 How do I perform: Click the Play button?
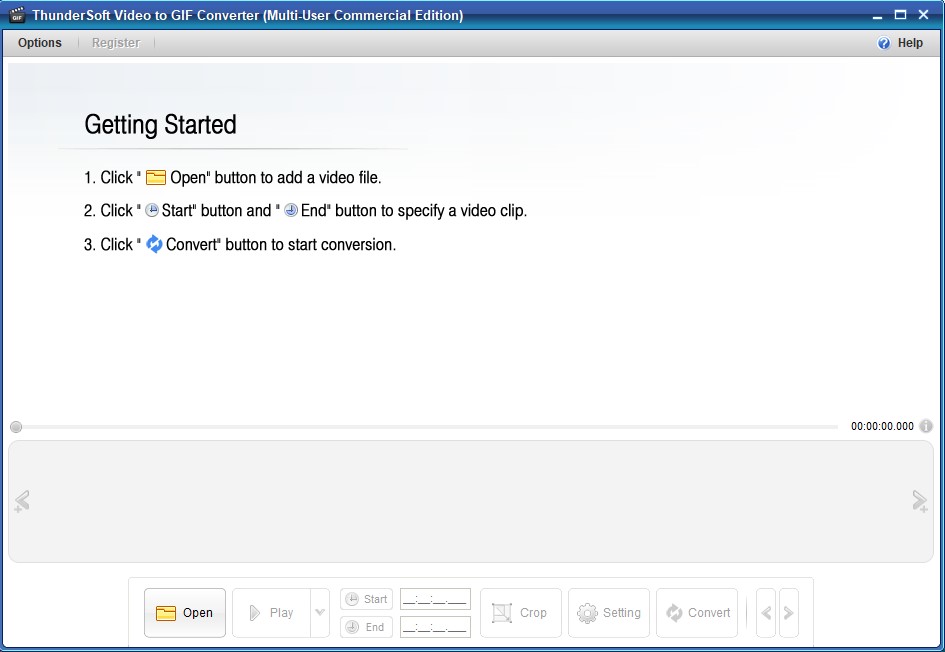pos(271,613)
